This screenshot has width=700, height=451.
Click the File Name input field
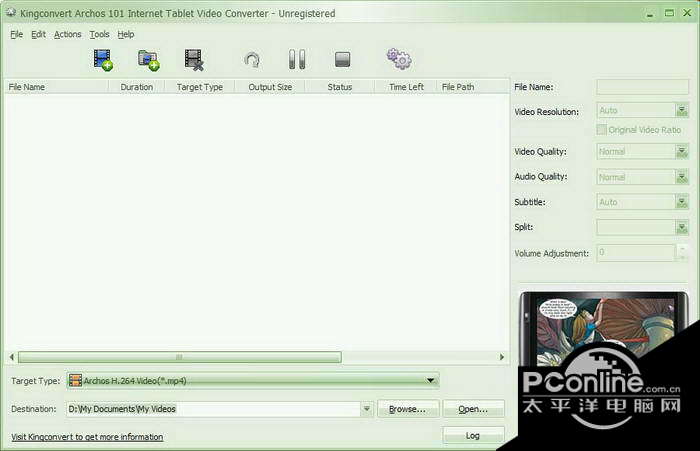coord(642,87)
